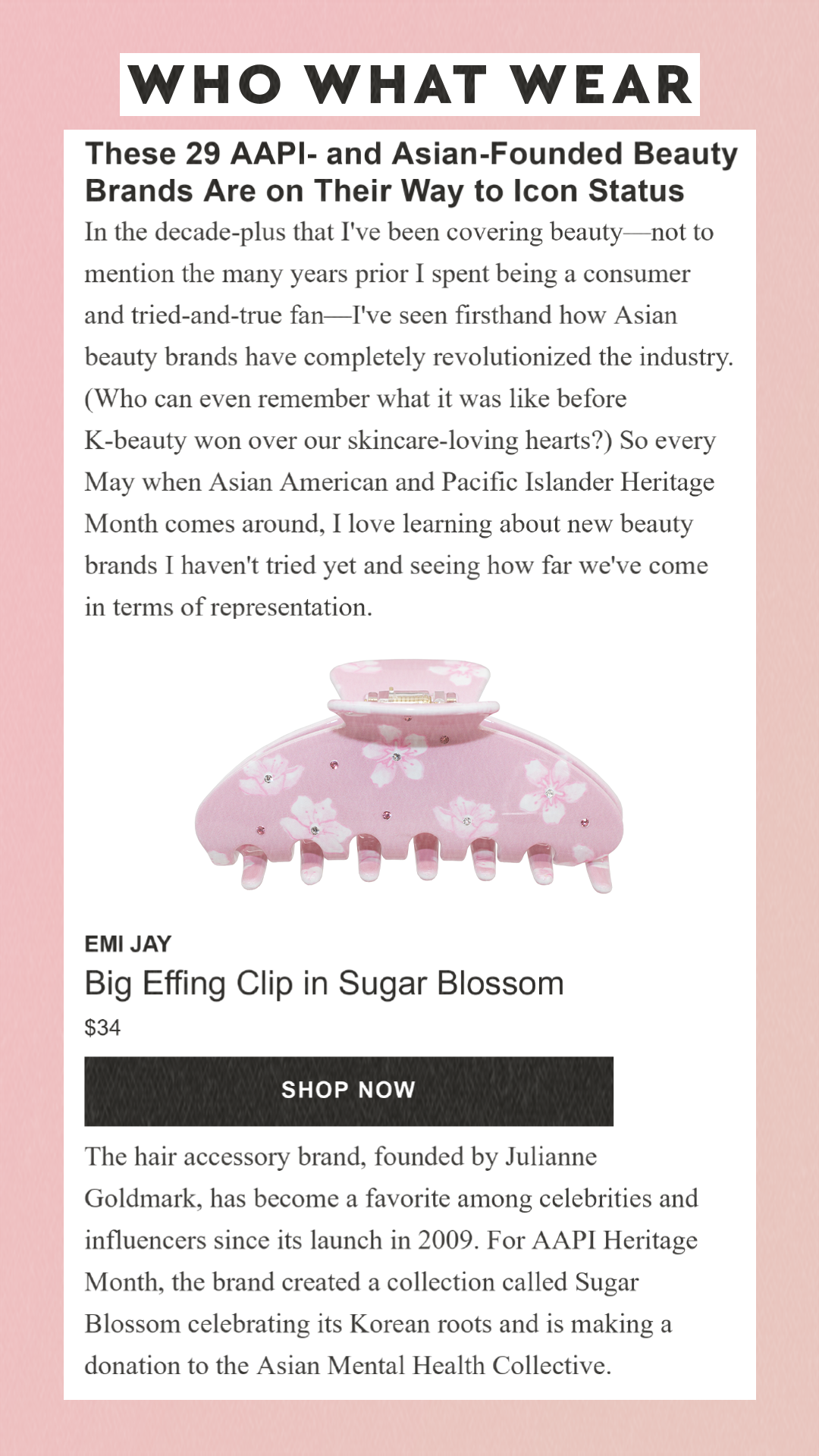
Task: Select the EMI JAY brand label
Action: pos(128,944)
